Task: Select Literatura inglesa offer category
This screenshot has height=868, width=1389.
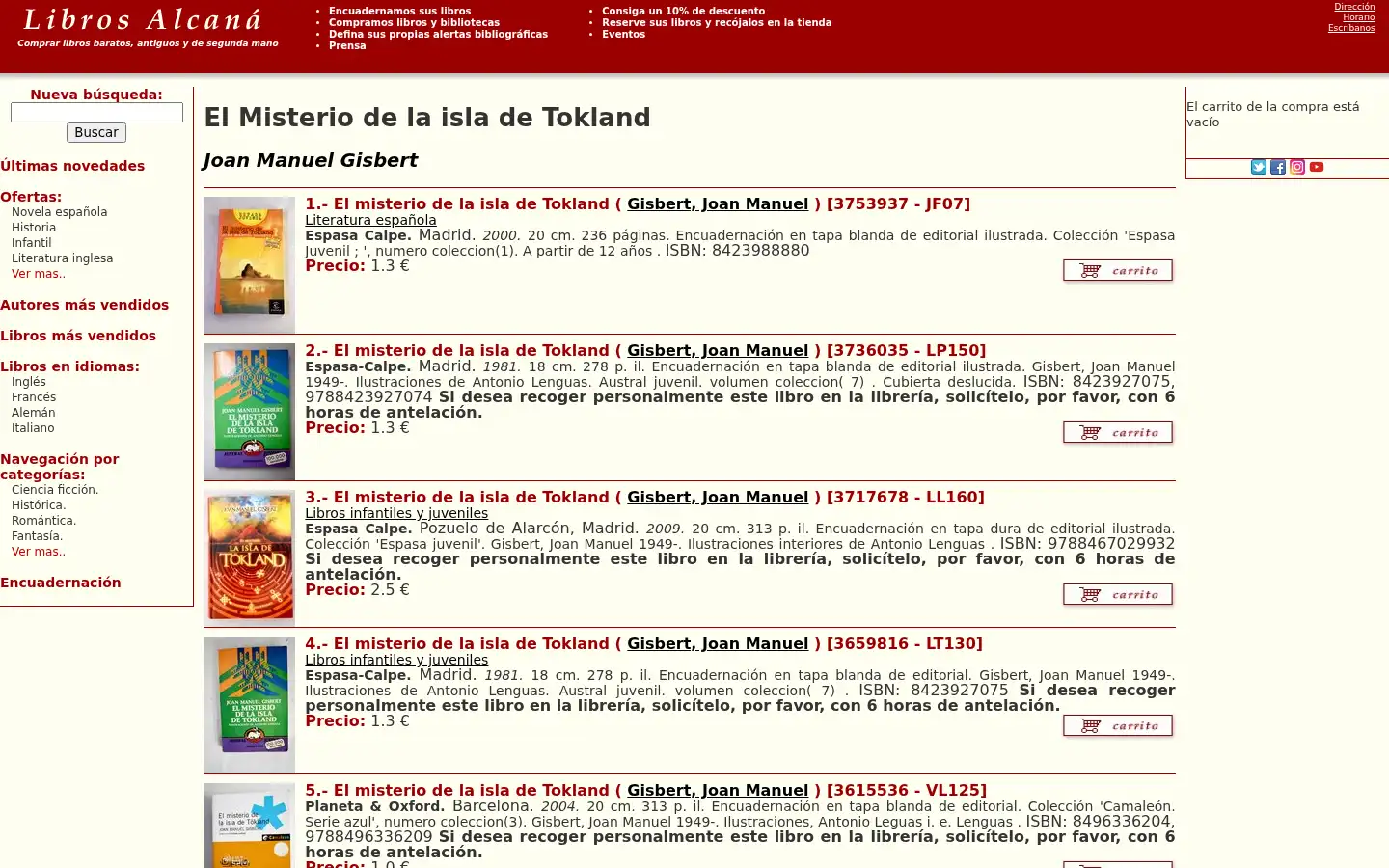Action: pos(62,258)
